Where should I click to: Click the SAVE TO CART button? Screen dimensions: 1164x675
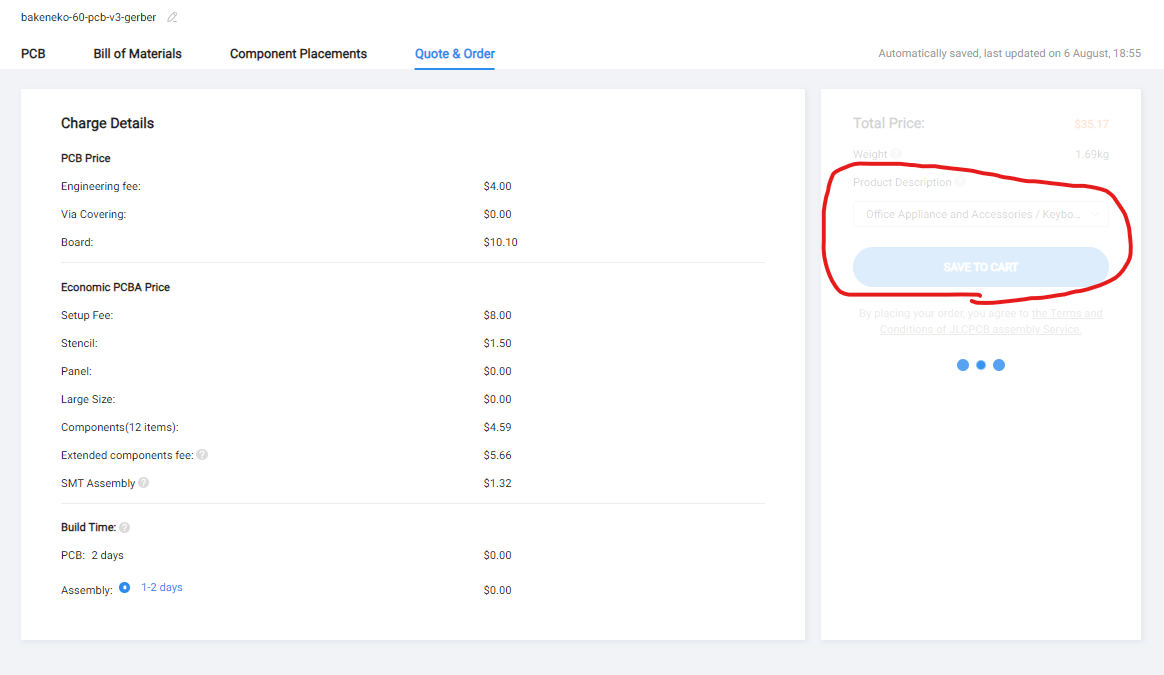(981, 267)
